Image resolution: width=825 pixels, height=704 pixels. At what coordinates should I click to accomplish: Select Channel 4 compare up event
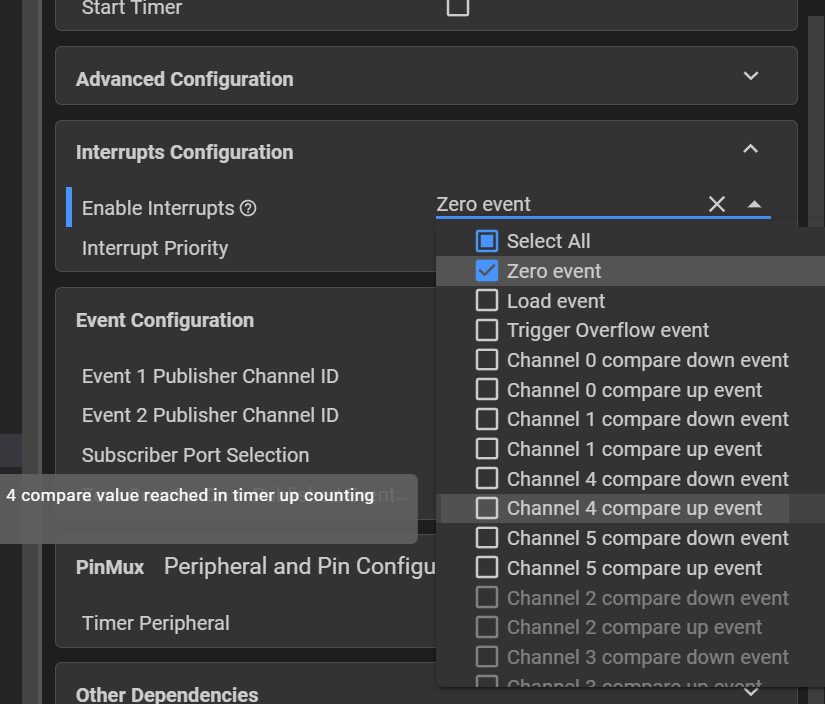pyautogui.click(x=487, y=508)
